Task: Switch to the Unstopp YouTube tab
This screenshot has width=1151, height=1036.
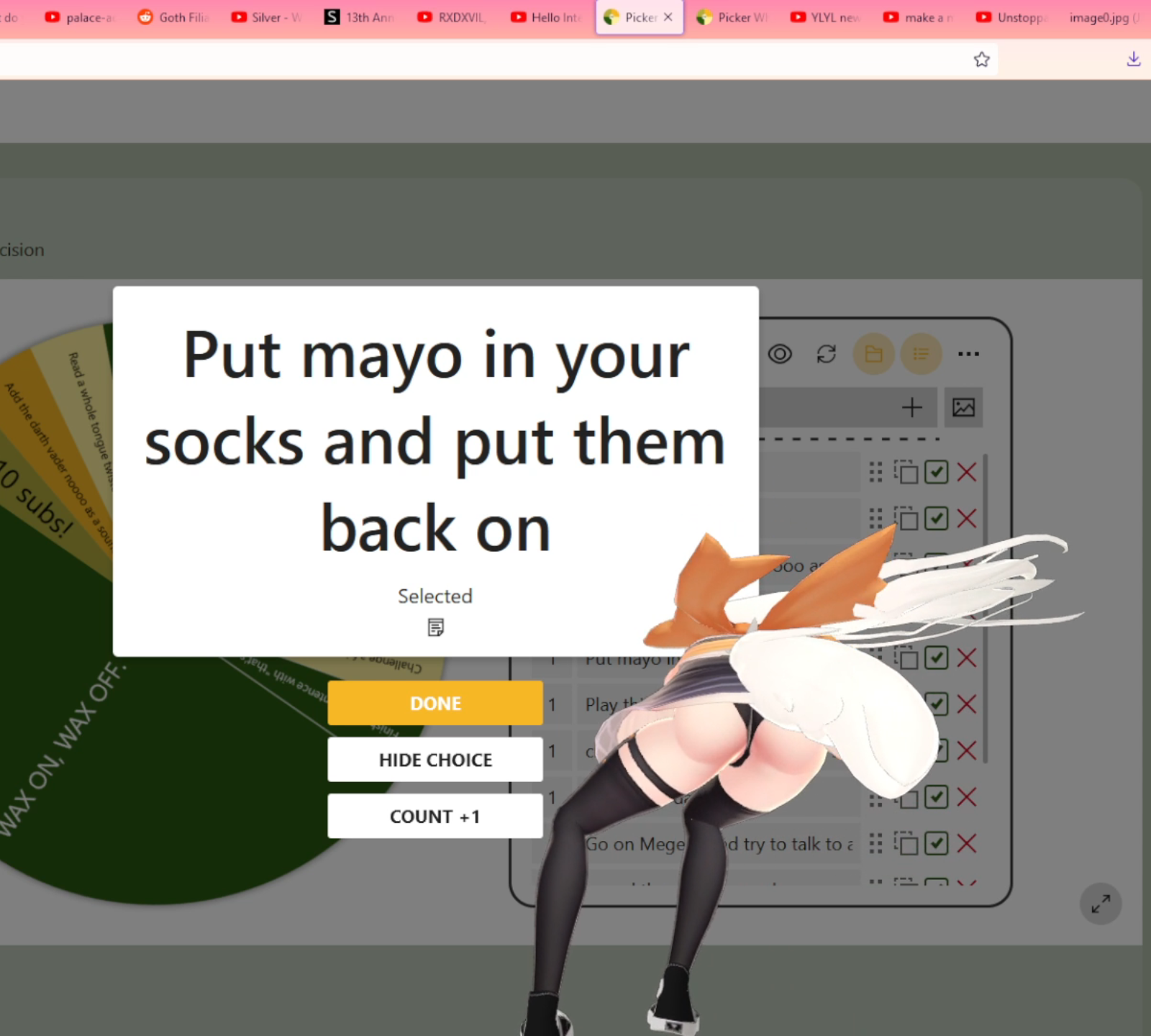Action: click(x=1011, y=17)
